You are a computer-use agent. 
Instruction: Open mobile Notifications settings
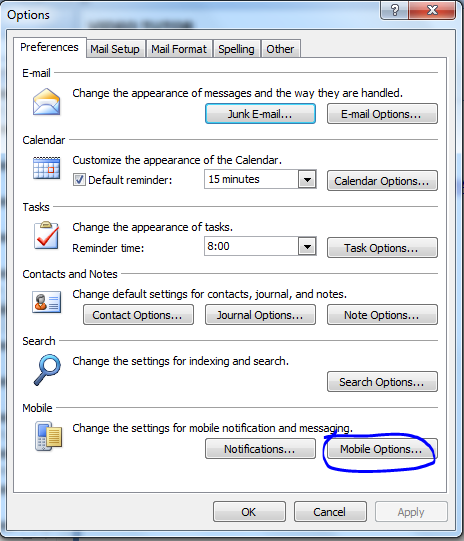[260, 449]
